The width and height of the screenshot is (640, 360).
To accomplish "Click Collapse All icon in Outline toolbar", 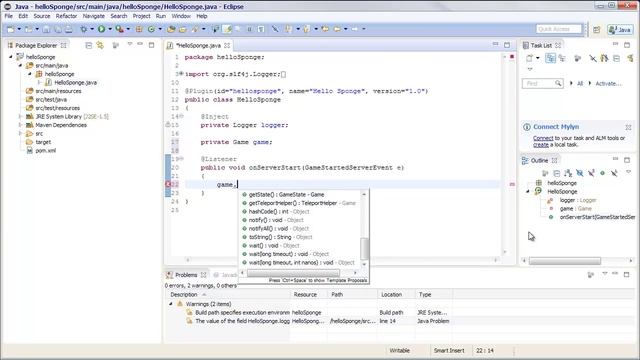I will point(557,173).
